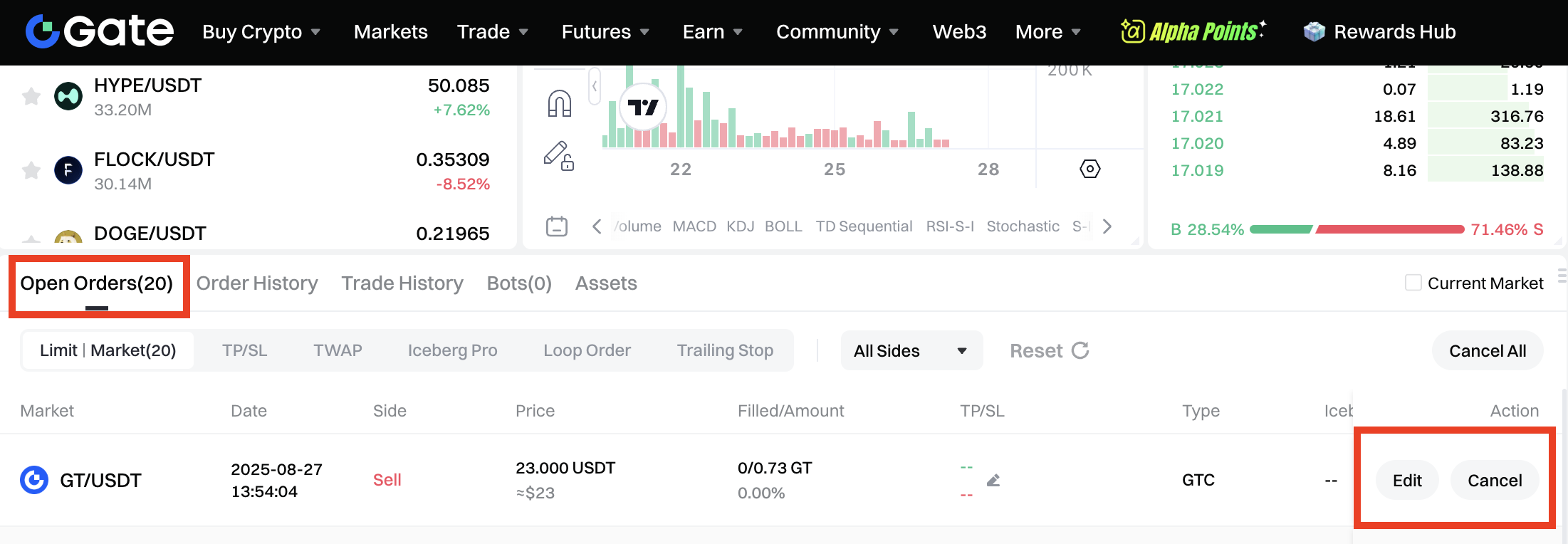This screenshot has width=1568, height=544.
Task: Favorite HYPE/USDT with star
Action: pyautogui.click(x=31, y=97)
